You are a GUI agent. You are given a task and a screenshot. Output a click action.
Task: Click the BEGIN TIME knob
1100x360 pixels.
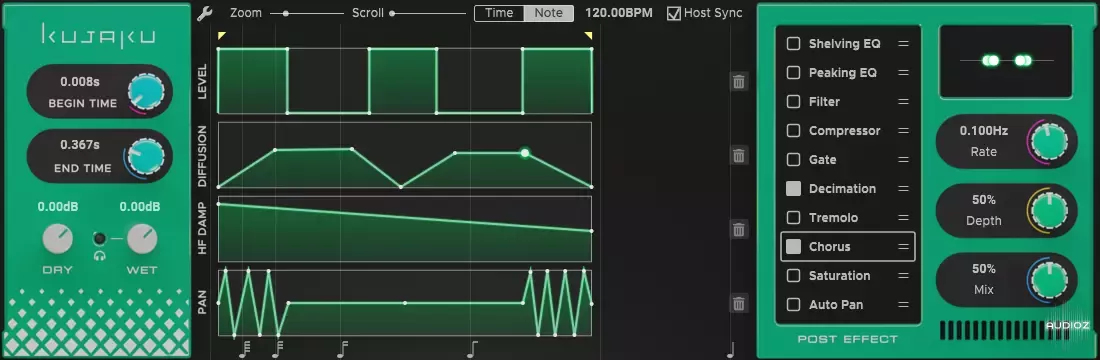(x=146, y=90)
